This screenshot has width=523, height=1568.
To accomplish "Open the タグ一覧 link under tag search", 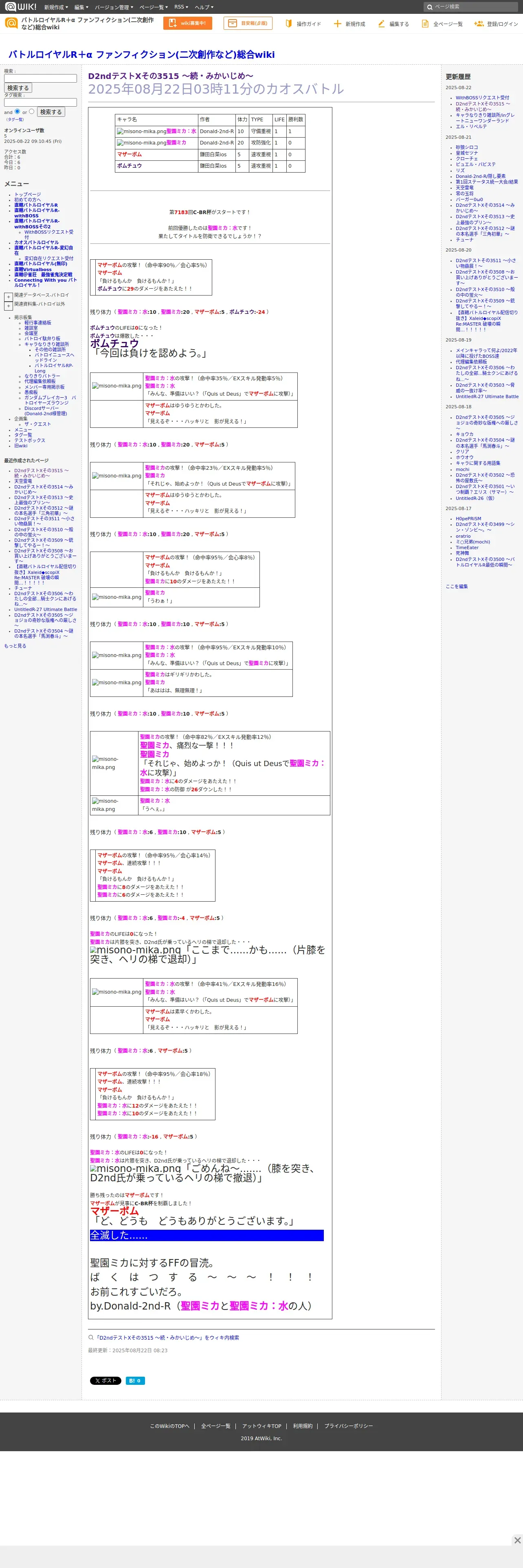I will point(15,119).
